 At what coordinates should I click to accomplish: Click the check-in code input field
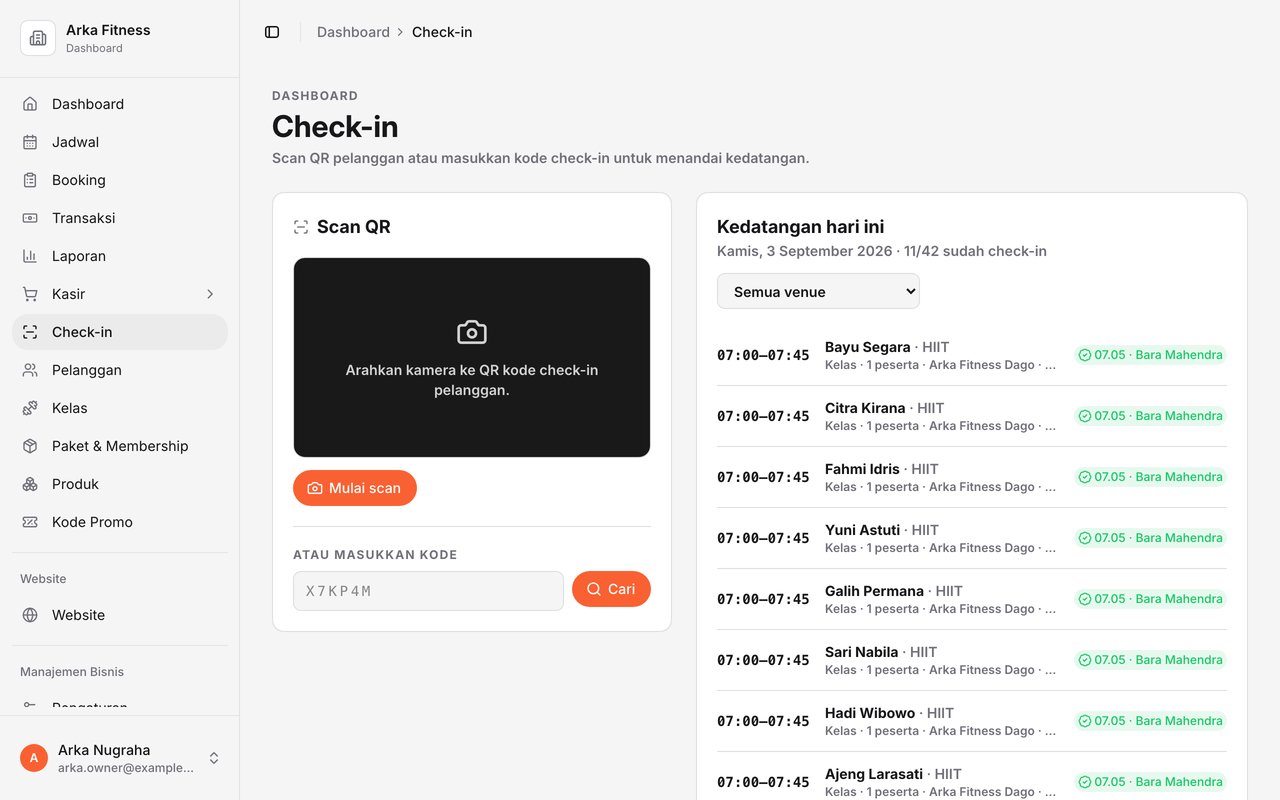[428, 591]
